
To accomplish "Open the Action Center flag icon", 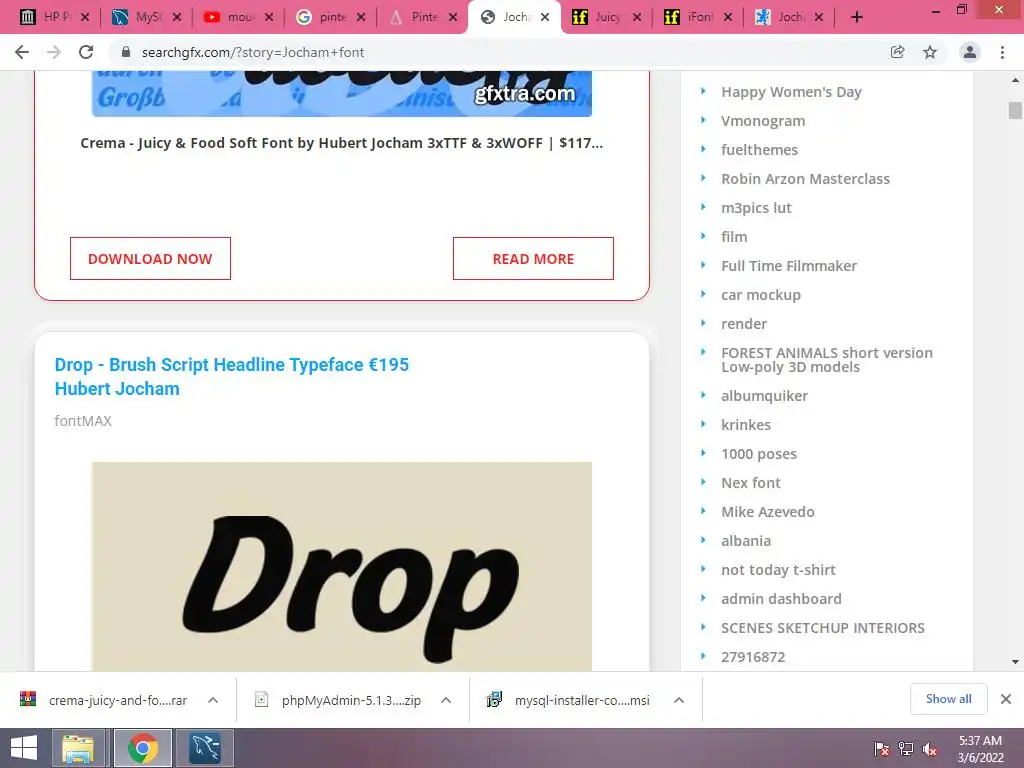I will click(x=882, y=749).
